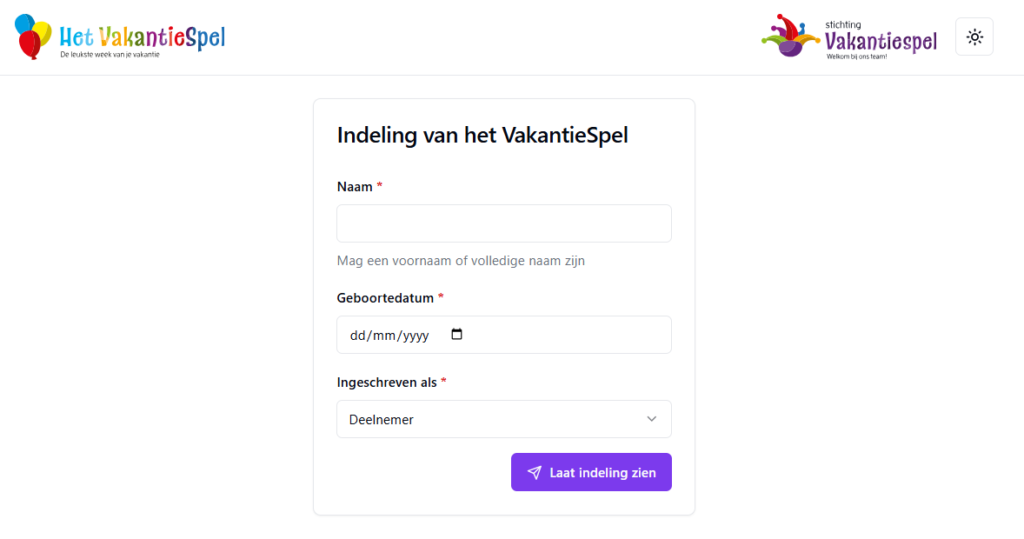Viewport: 1024px width, 539px height.
Task: Click the Naam field label
Action: pos(355,187)
